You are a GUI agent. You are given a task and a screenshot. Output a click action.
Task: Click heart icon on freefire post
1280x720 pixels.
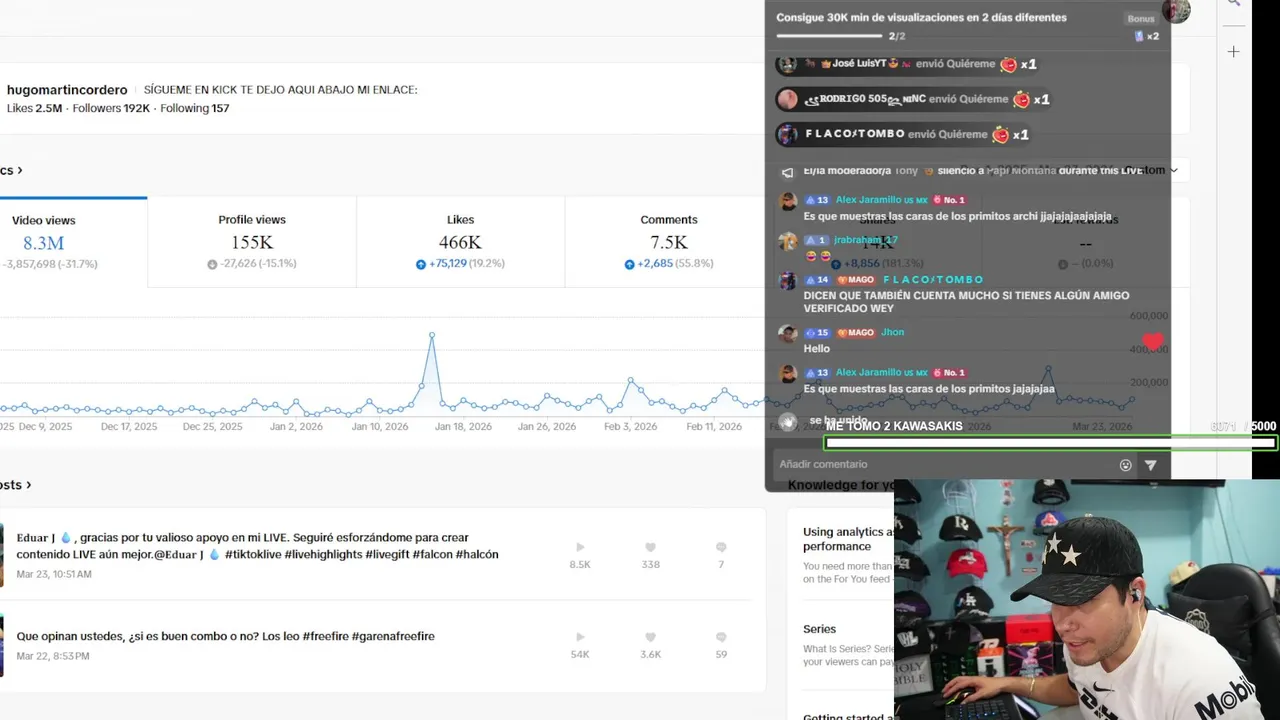[x=650, y=637]
